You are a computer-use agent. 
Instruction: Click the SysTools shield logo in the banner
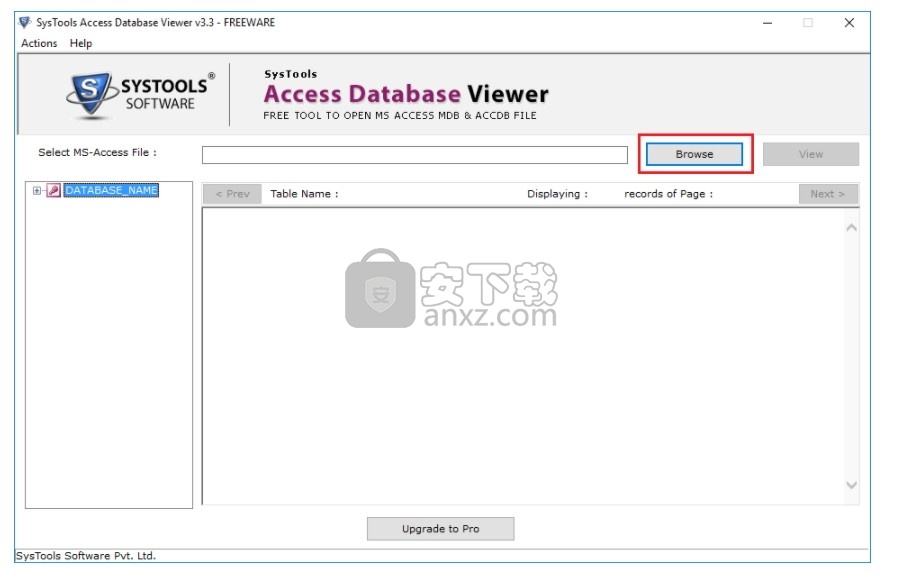90,94
